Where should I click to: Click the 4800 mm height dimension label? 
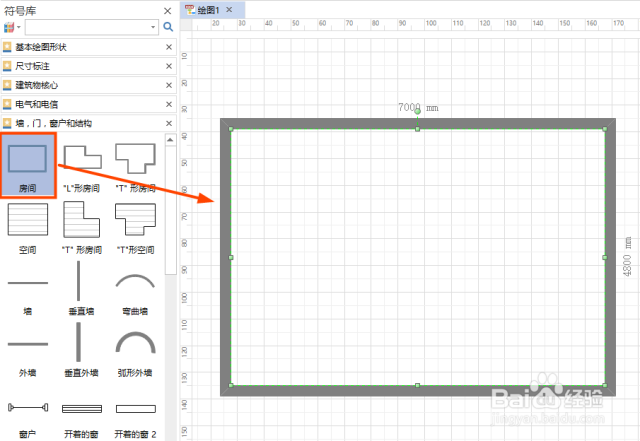point(628,256)
